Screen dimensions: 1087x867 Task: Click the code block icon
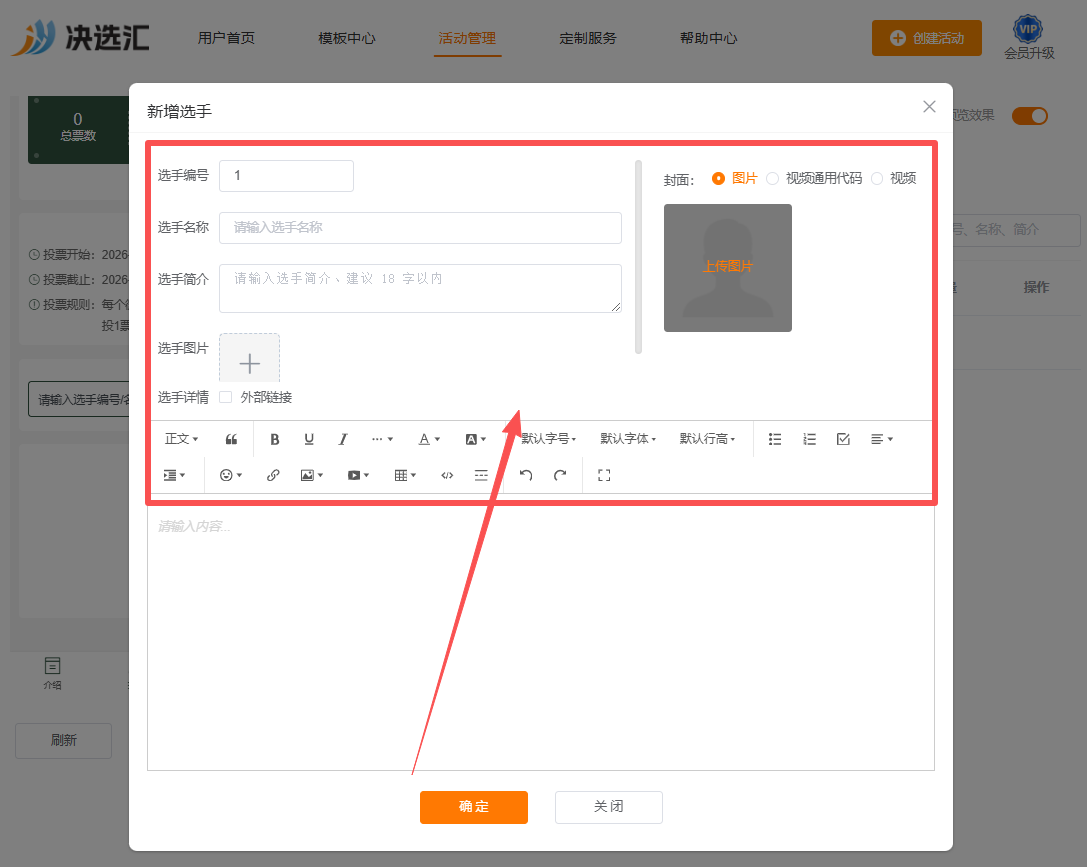(447, 475)
